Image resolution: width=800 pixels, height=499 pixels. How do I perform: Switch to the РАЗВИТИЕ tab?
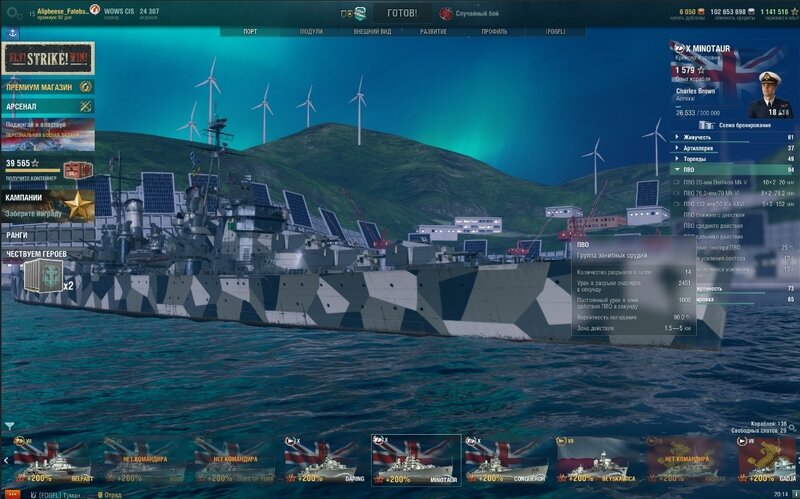click(x=433, y=32)
